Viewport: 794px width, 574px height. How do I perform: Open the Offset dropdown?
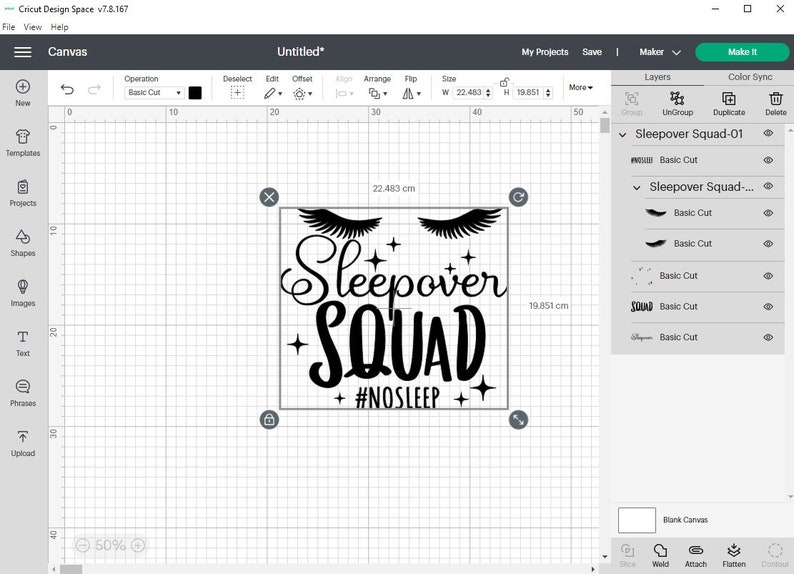coord(302,93)
